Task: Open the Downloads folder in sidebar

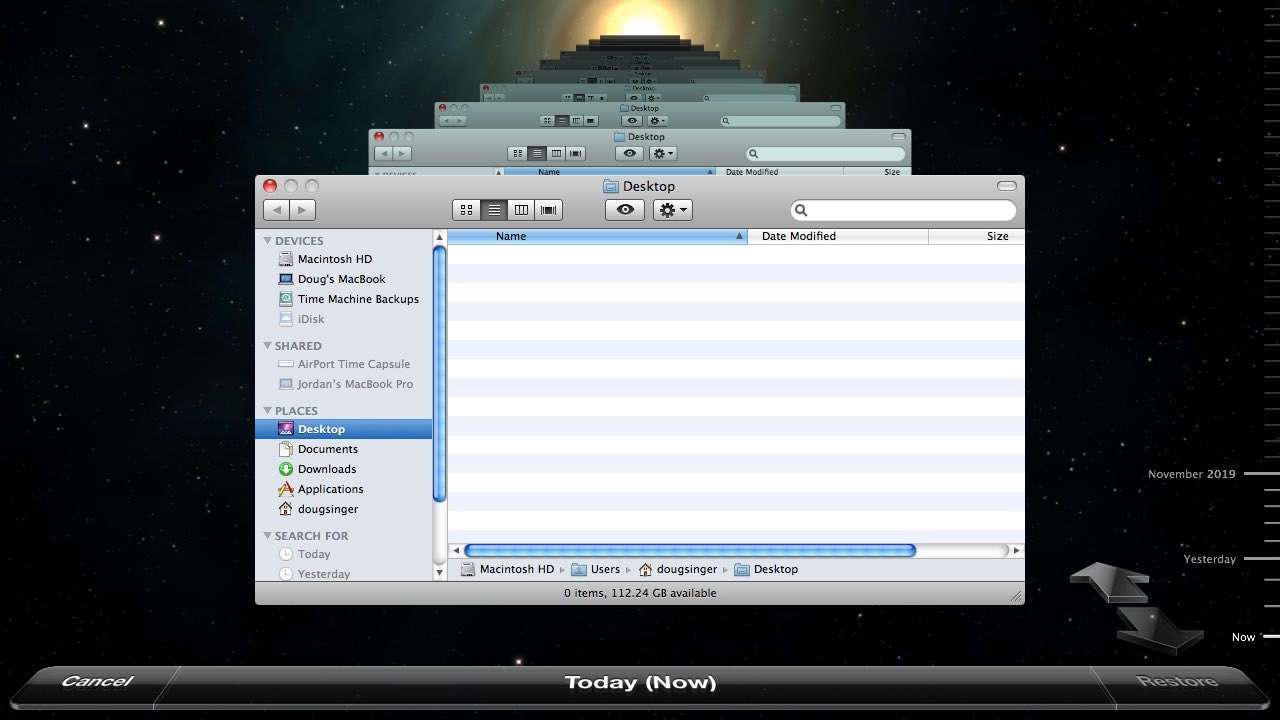Action: coord(326,469)
